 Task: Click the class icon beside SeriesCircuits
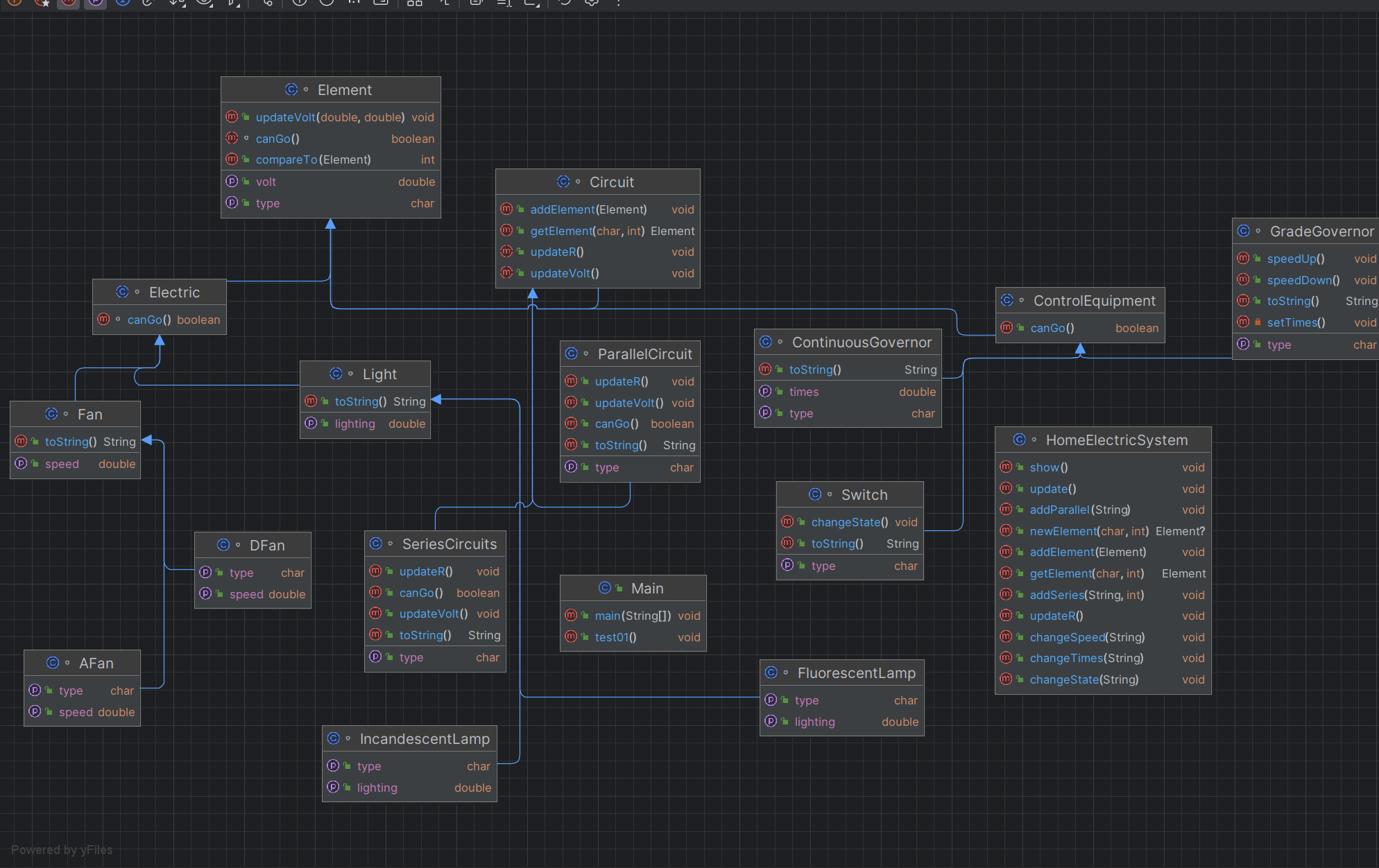pos(376,544)
